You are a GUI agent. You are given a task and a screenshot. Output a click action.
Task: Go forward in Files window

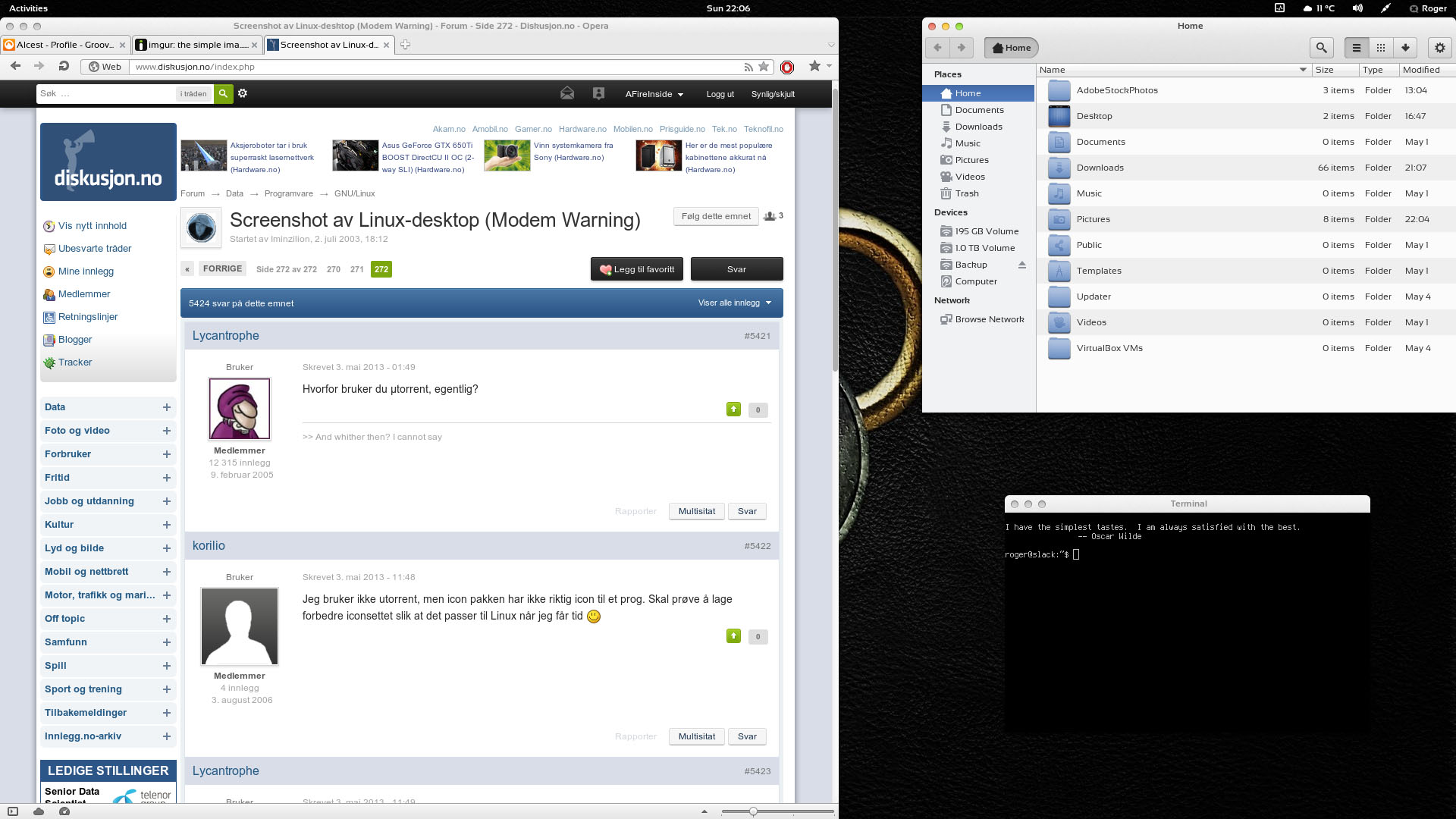[962, 48]
